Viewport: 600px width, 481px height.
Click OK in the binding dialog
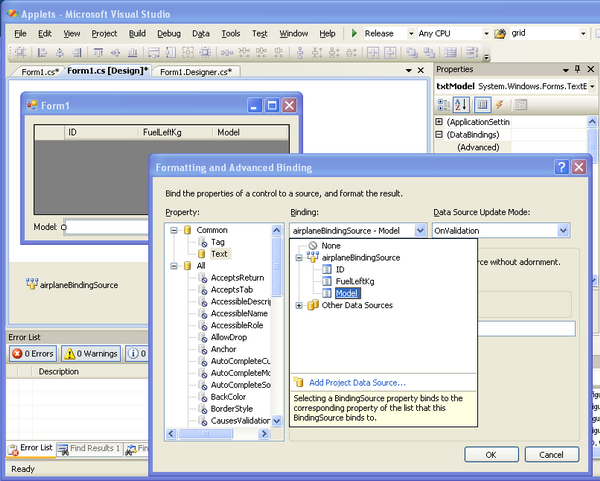[491, 455]
